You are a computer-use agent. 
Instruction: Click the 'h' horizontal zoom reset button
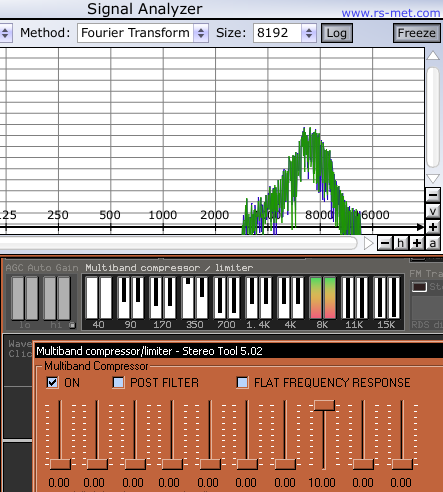click(x=401, y=243)
